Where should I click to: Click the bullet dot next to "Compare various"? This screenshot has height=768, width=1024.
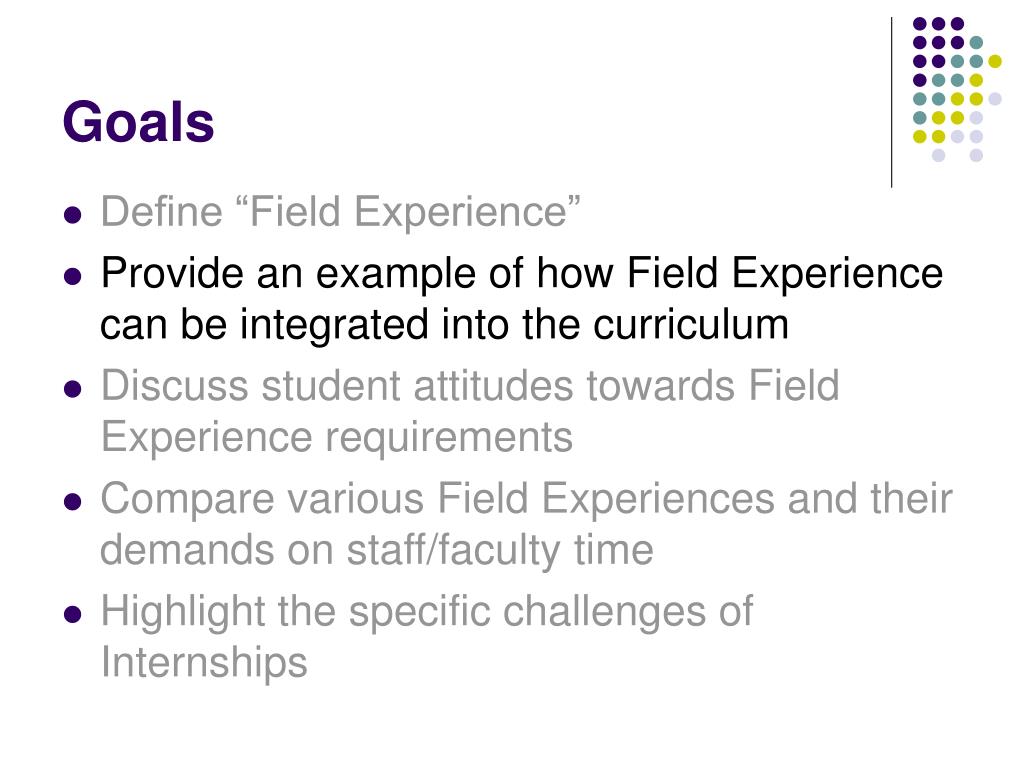click(x=73, y=502)
